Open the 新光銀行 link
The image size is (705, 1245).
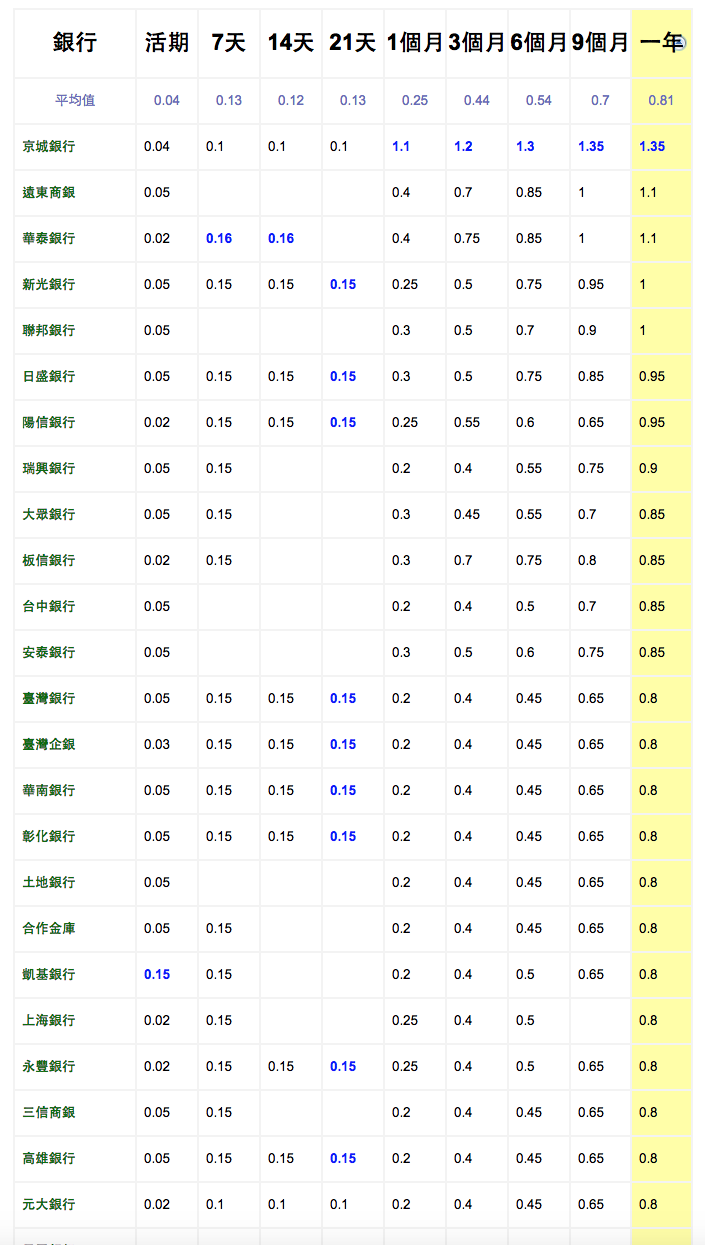[49, 284]
